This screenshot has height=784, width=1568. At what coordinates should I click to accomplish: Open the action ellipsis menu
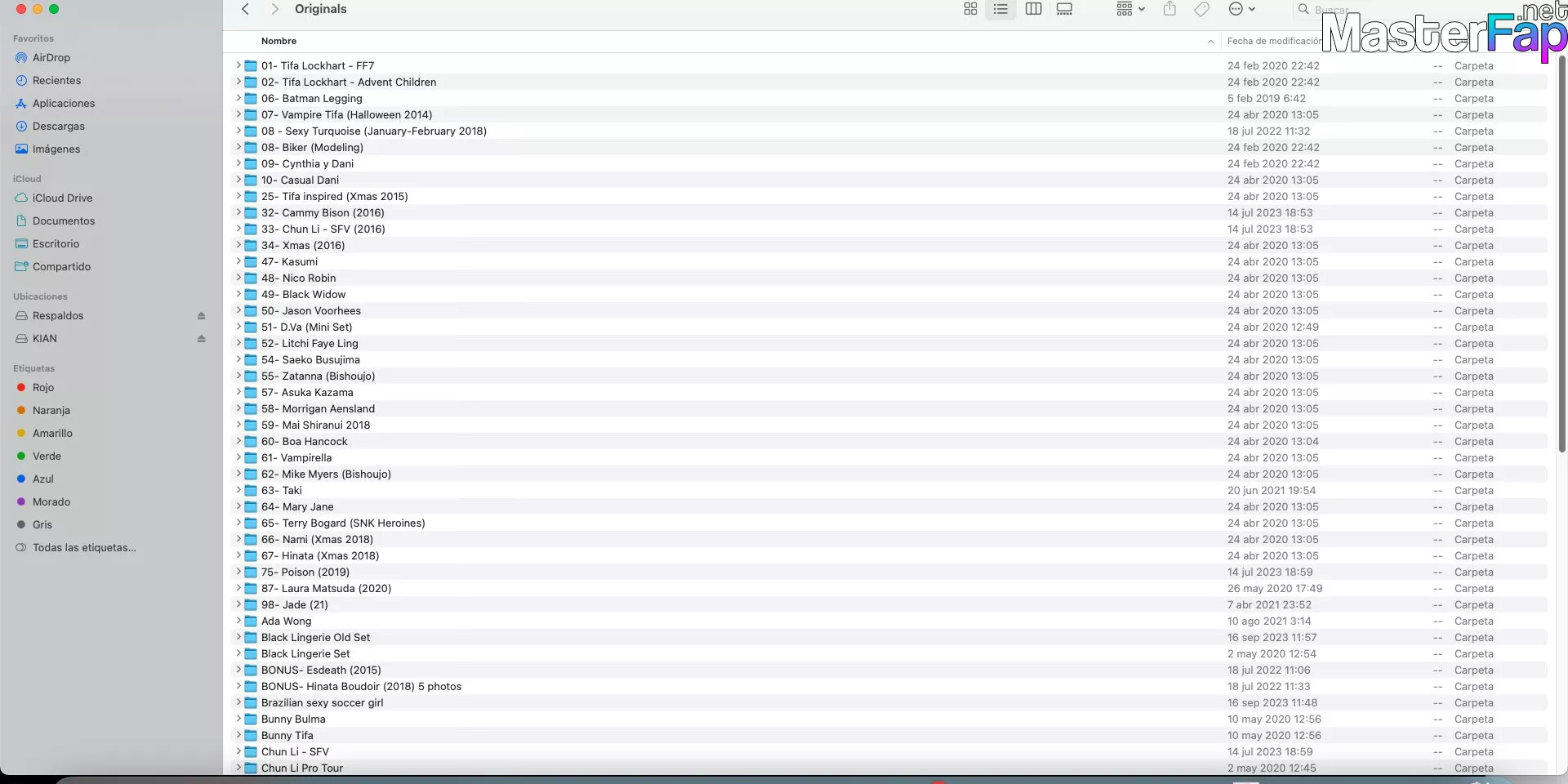tap(1241, 9)
